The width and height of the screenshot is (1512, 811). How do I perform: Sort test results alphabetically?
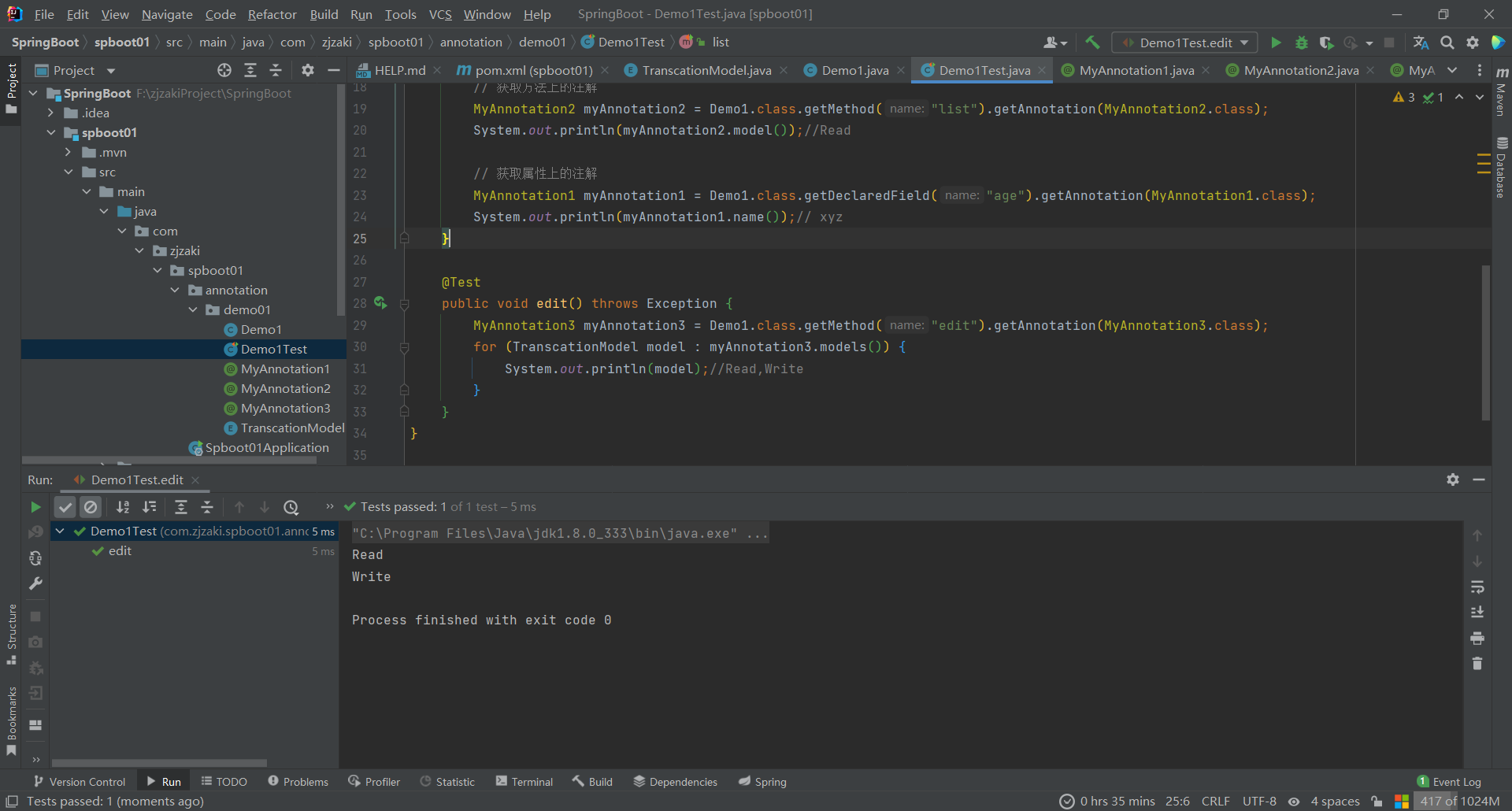[123, 507]
